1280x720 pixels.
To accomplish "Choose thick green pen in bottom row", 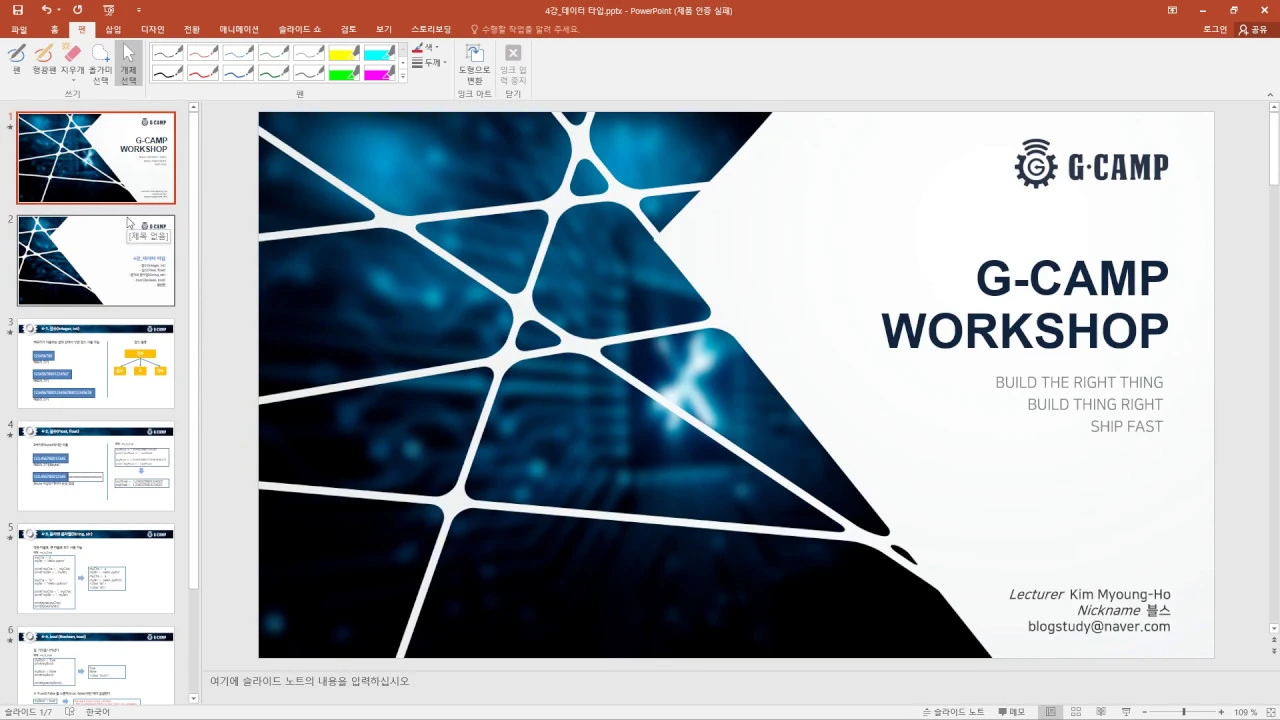I will pos(273,73).
